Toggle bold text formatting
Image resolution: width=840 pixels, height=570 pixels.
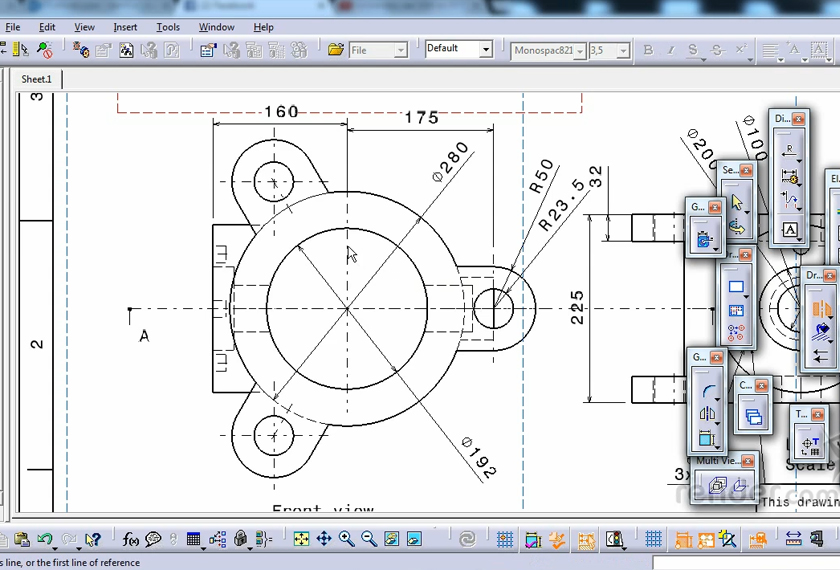tap(648, 50)
